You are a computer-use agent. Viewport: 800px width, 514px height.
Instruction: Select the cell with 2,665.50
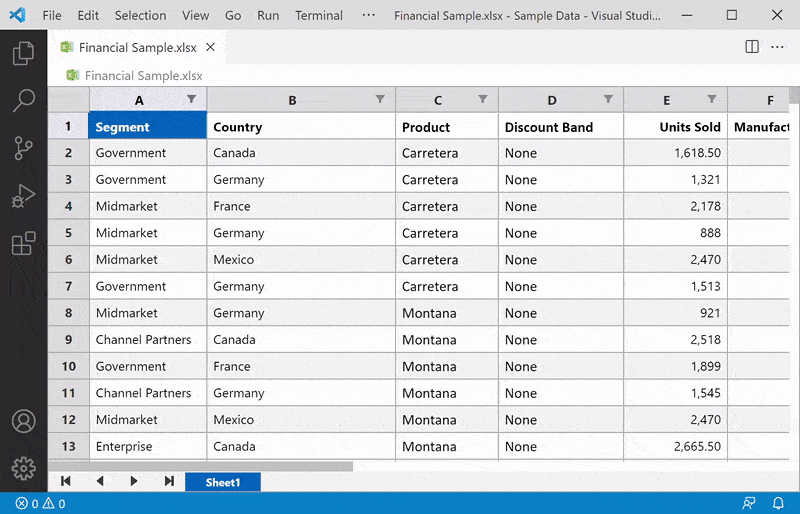[676, 446]
